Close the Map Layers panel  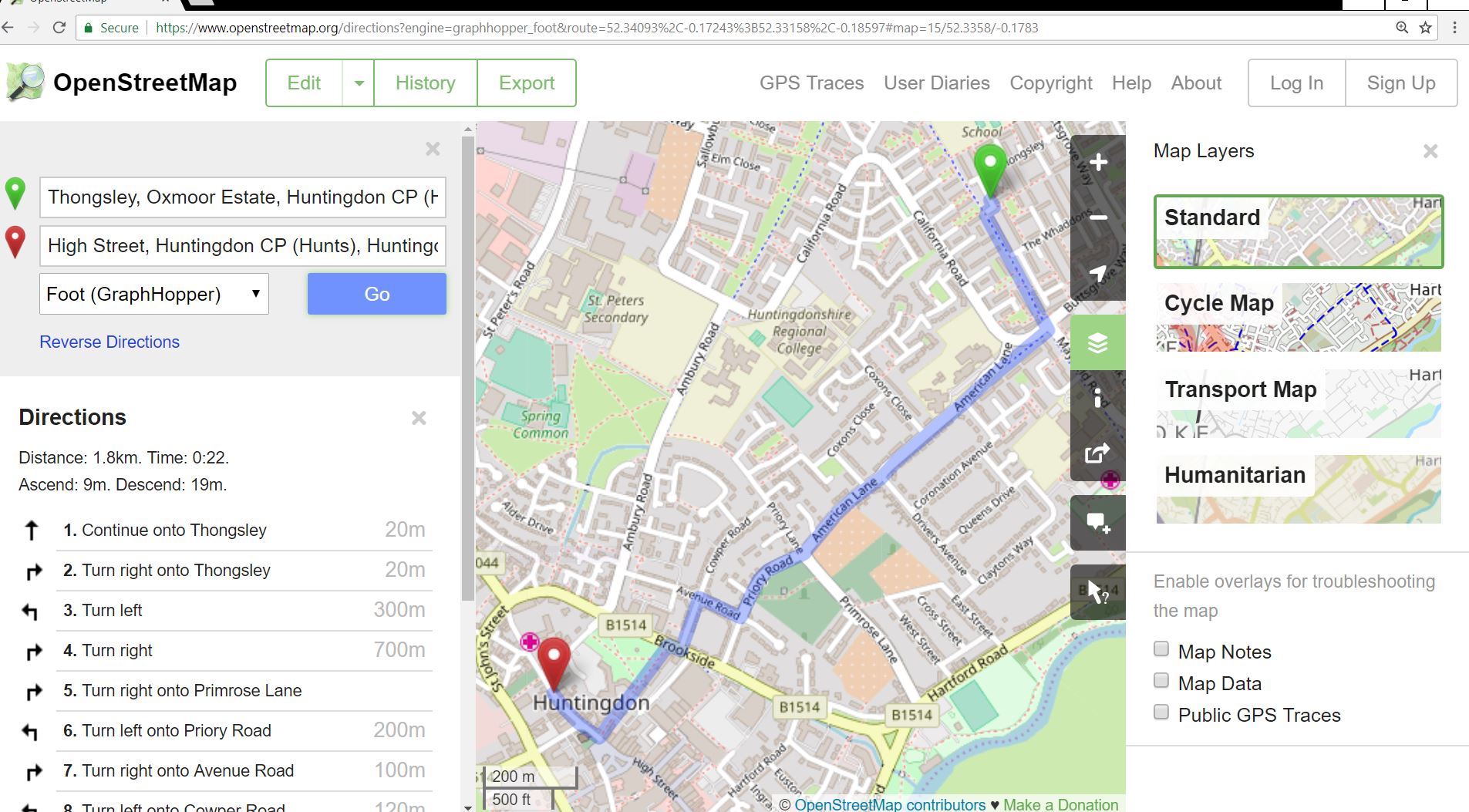[1430, 151]
